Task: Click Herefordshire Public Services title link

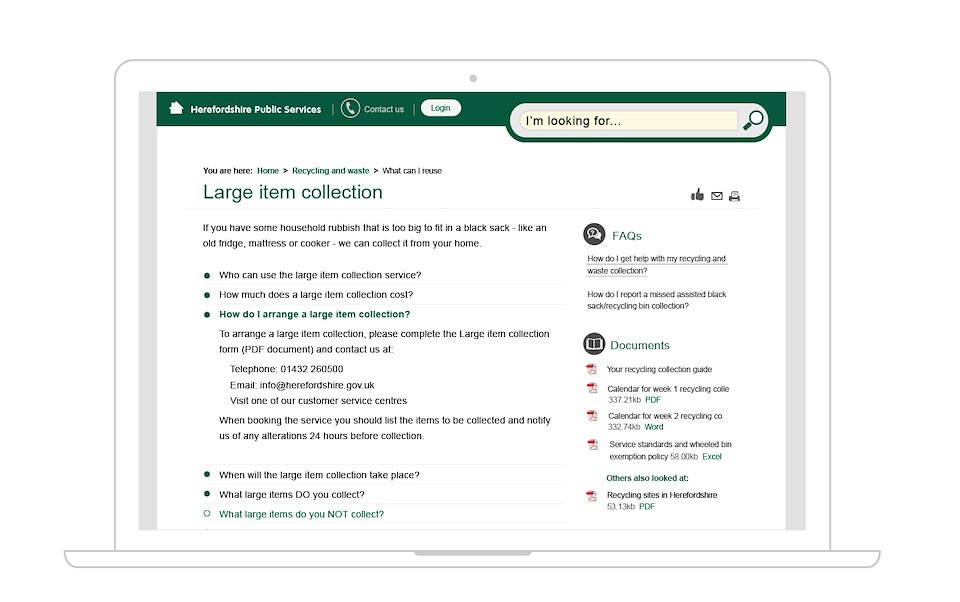Action: point(256,109)
